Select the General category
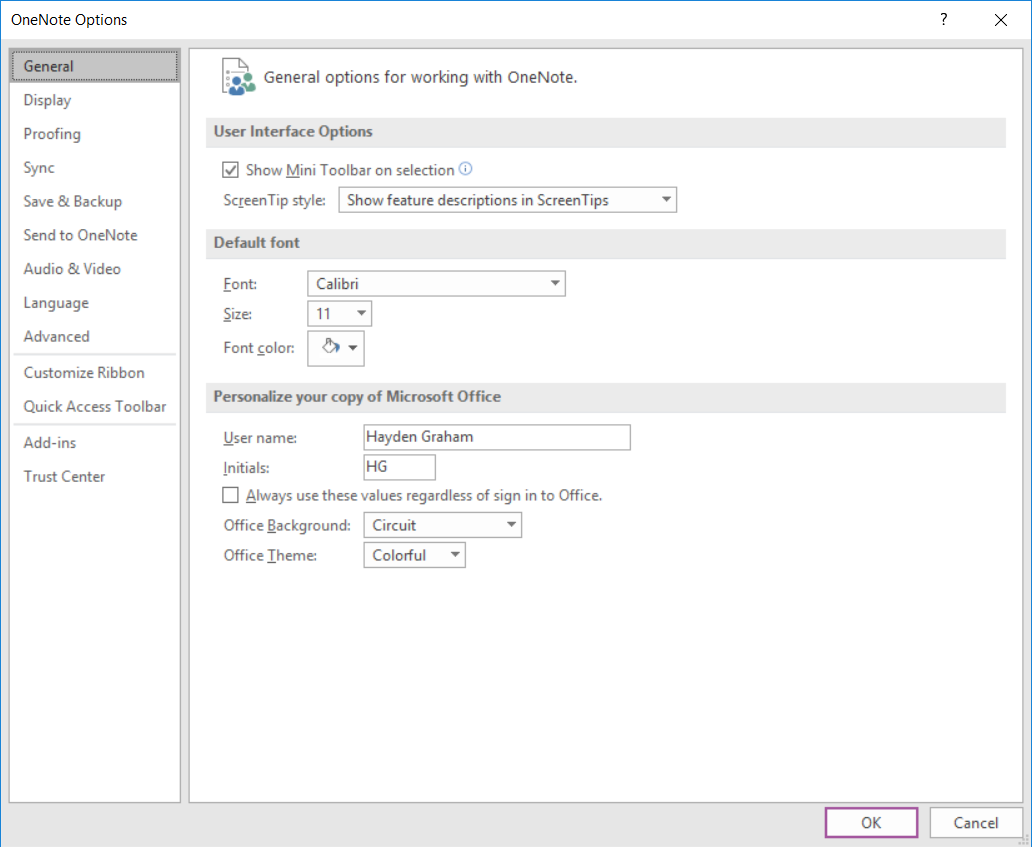1032x847 pixels. coord(95,66)
